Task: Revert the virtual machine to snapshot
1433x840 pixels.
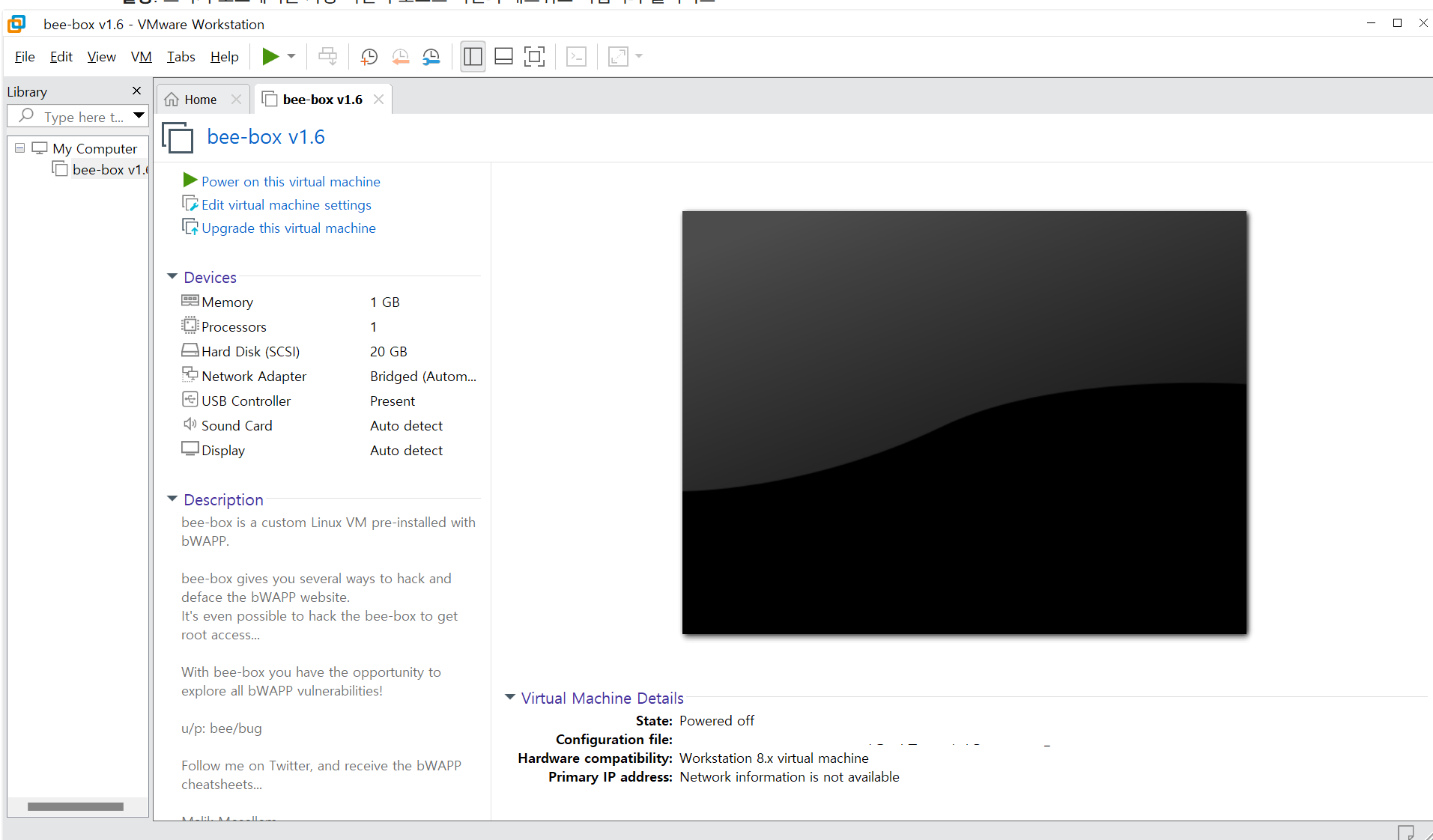Action: coord(400,56)
